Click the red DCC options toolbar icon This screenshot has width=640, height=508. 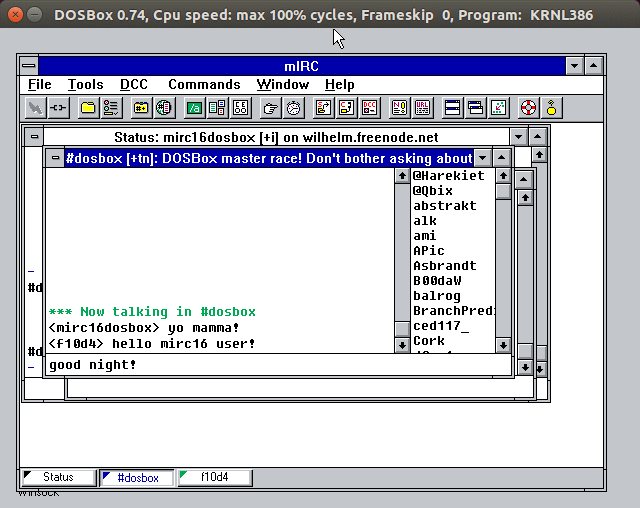tap(368, 107)
